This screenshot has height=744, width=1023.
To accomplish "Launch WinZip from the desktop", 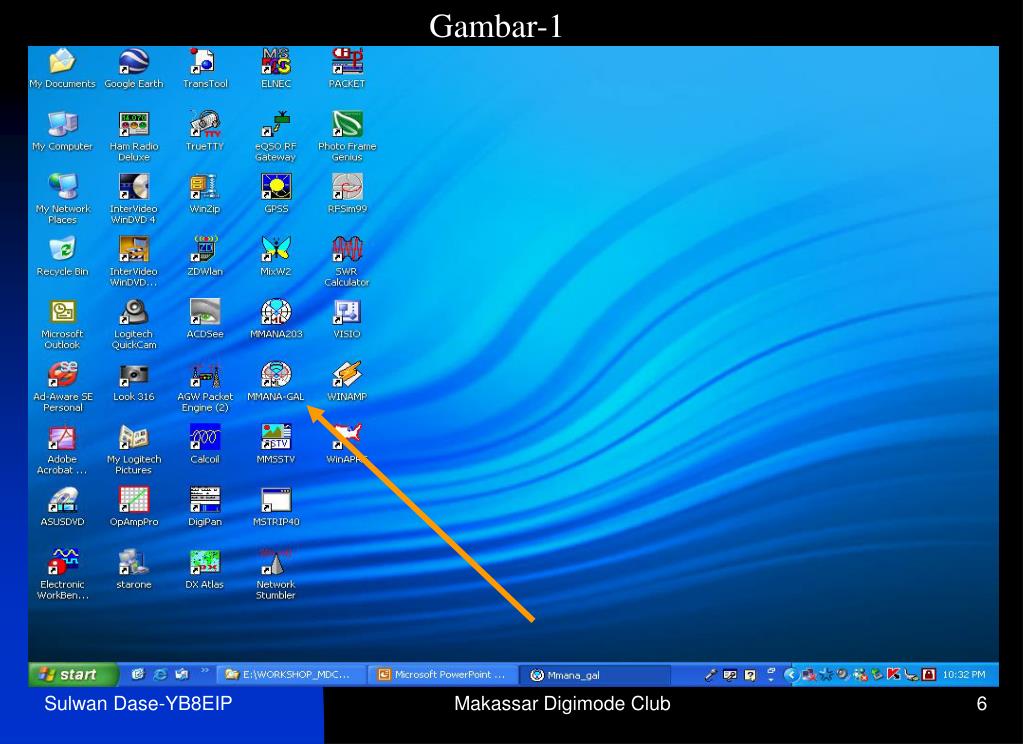I will click(205, 194).
